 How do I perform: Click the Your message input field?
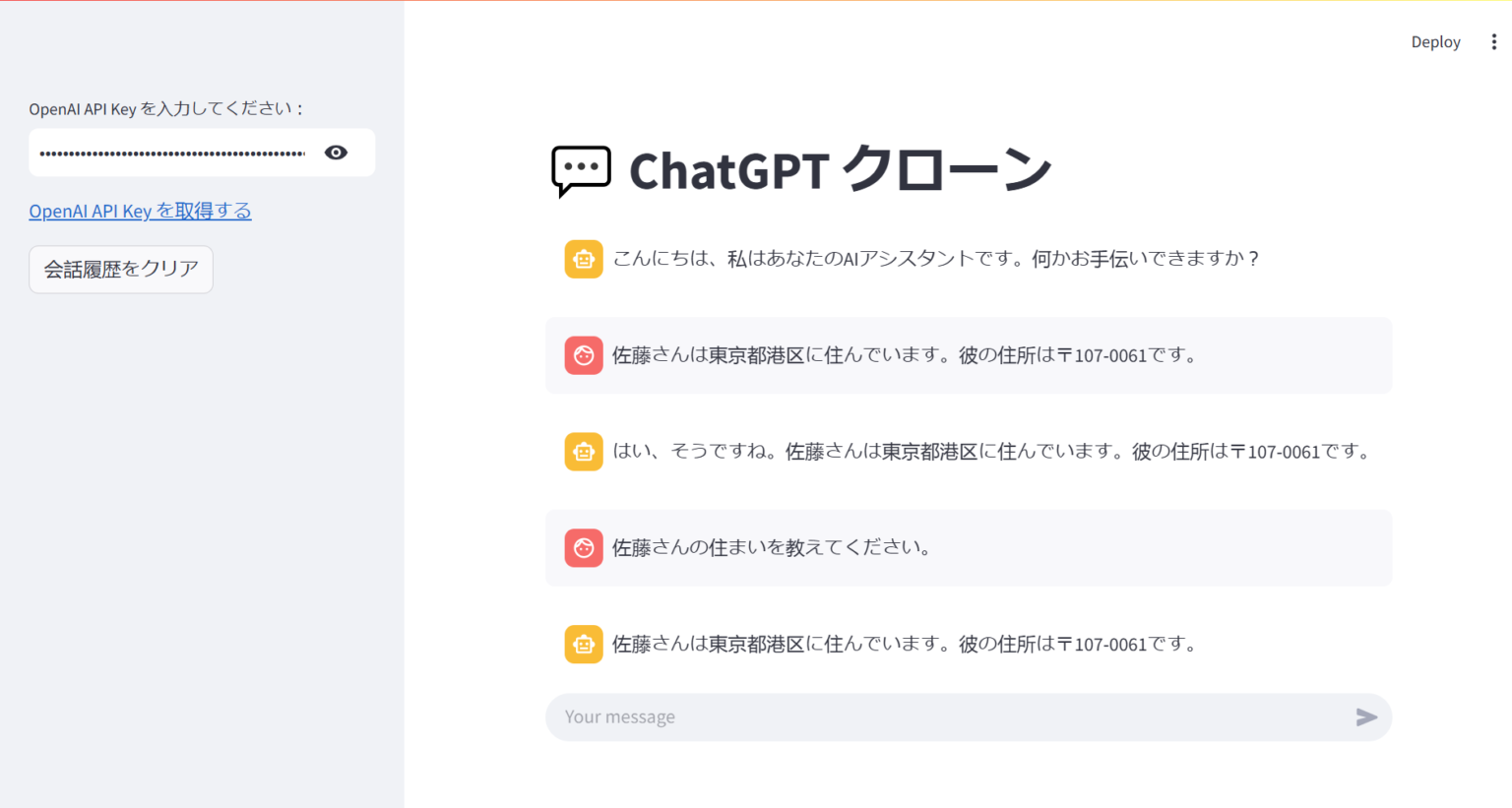(886, 717)
